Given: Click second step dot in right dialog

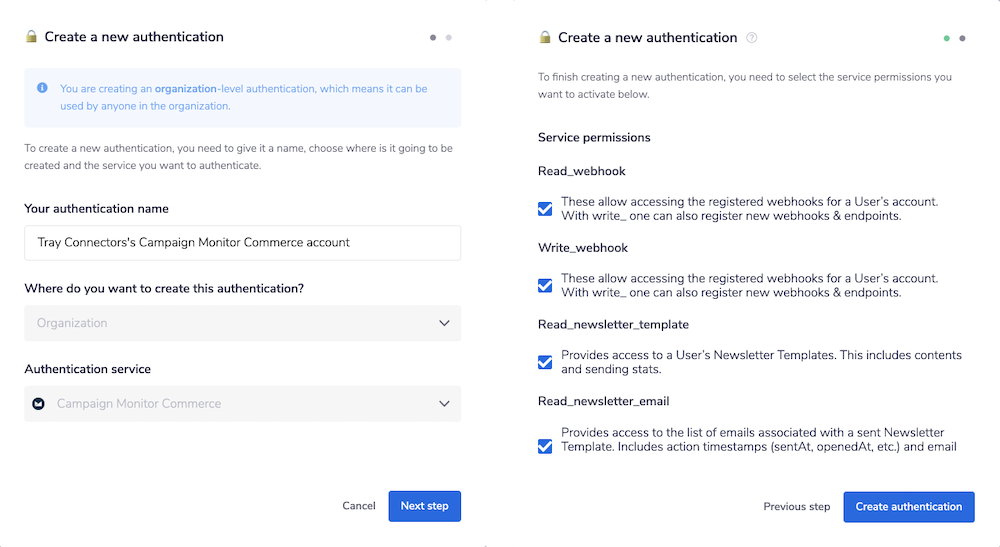Looking at the screenshot, I should pos(962,38).
